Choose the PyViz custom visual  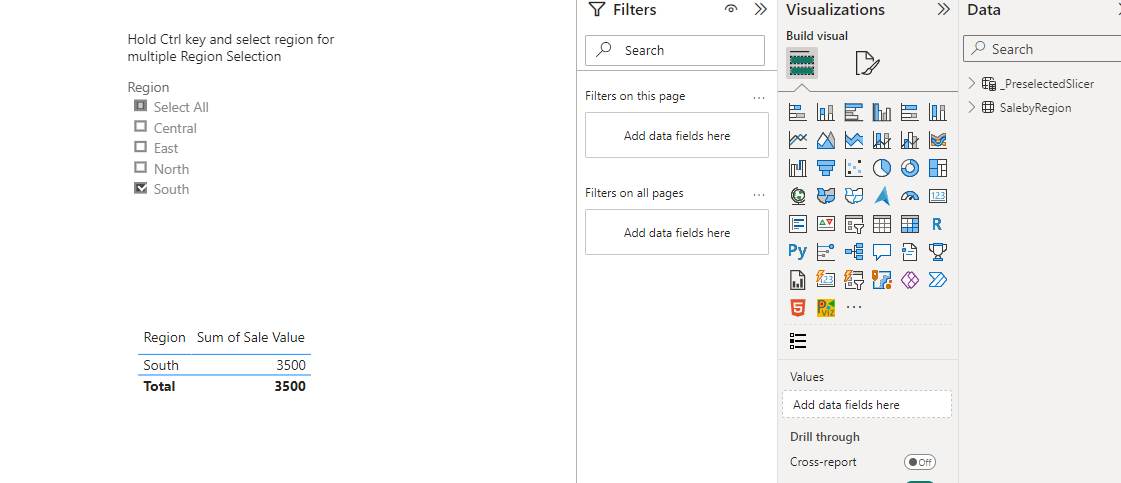click(826, 307)
